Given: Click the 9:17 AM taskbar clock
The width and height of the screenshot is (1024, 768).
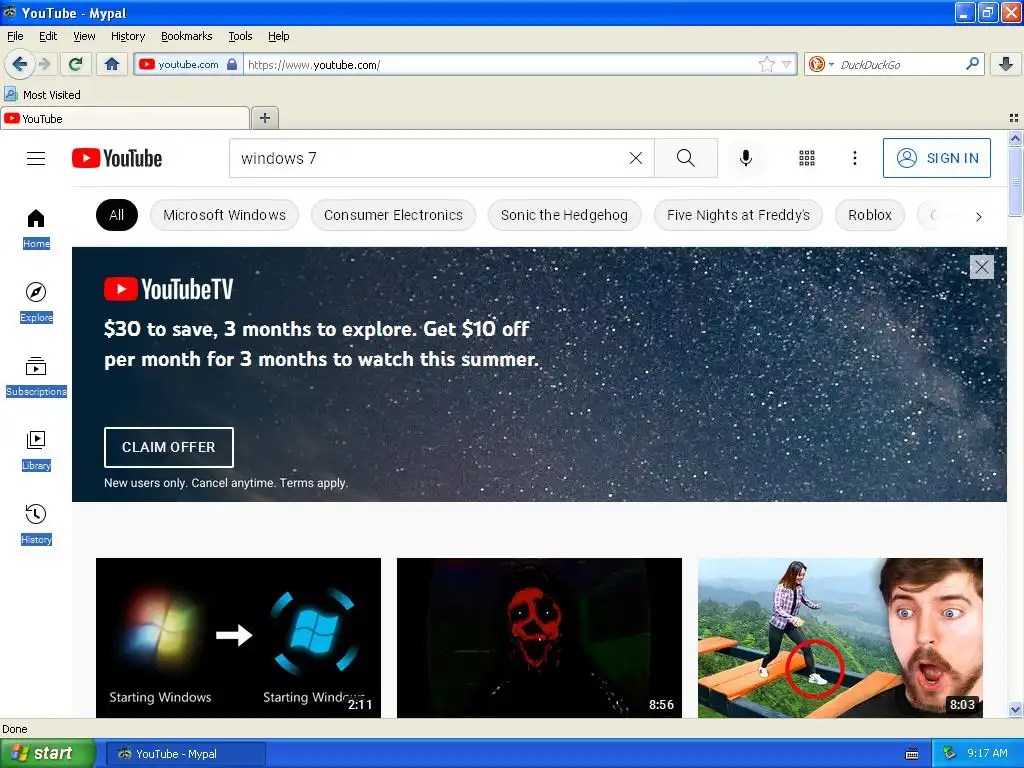Looking at the screenshot, I should 987,754.
